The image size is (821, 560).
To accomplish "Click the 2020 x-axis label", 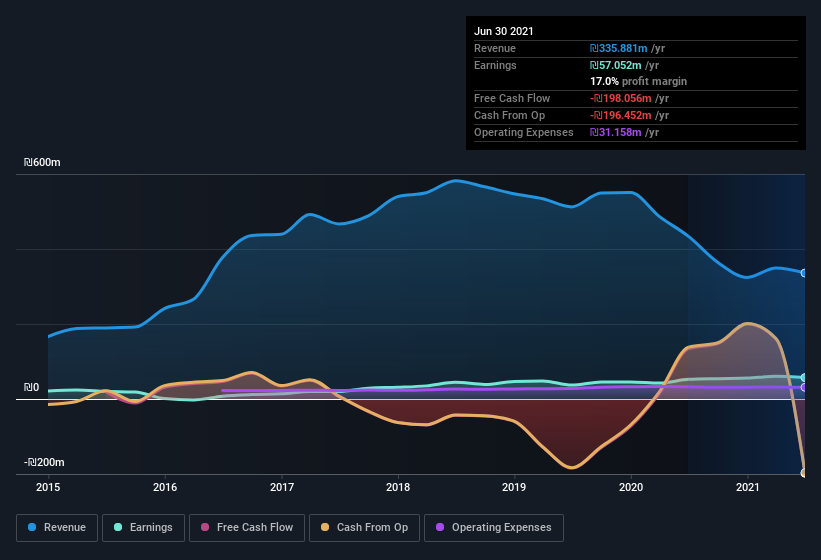I will 631,487.
